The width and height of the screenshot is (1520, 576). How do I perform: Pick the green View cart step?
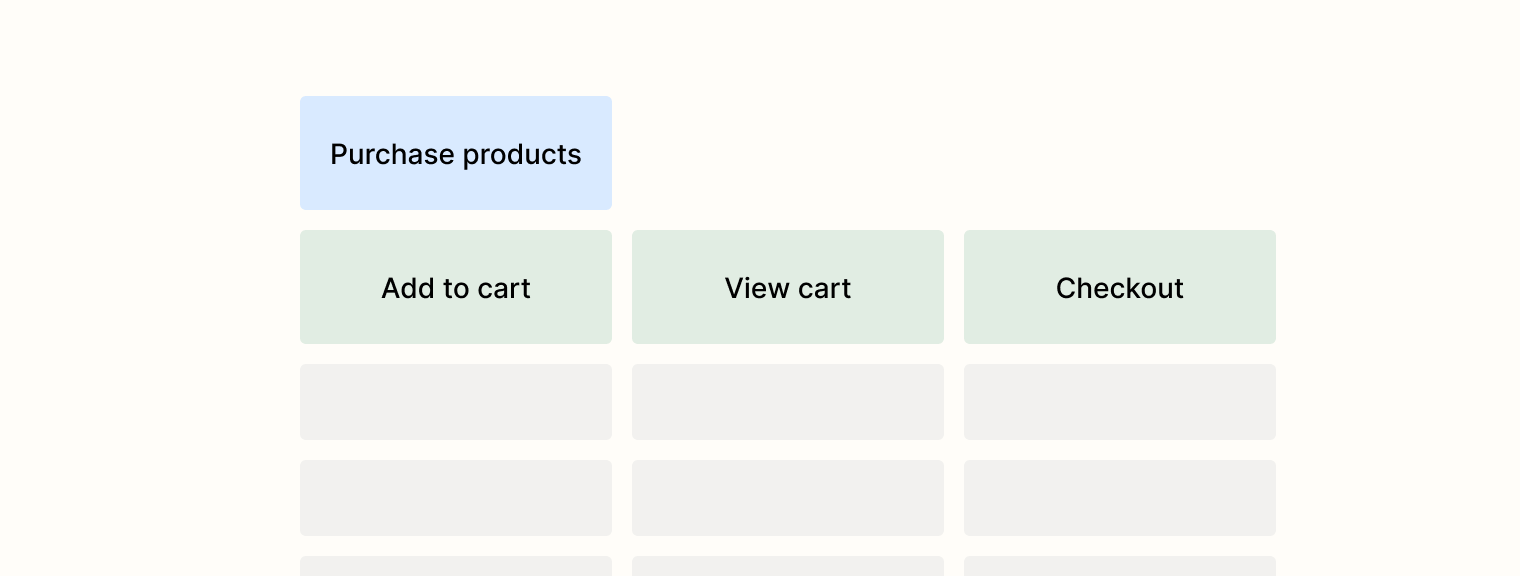click(788, 287)
